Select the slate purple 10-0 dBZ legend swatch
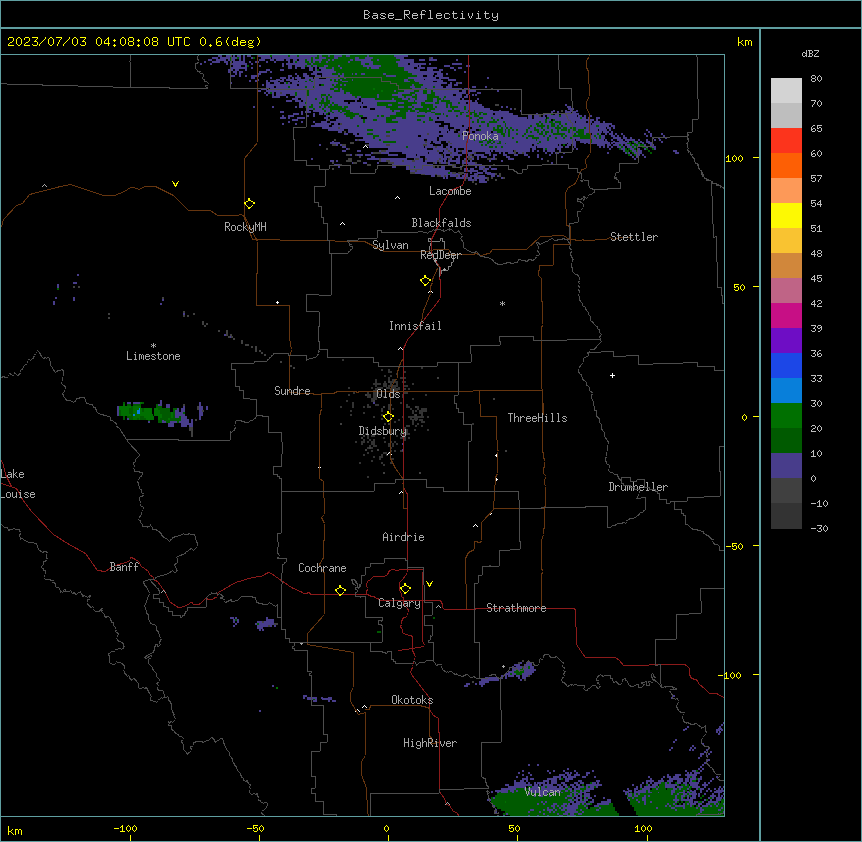This screenshot has width=862, height=842. 786,466
